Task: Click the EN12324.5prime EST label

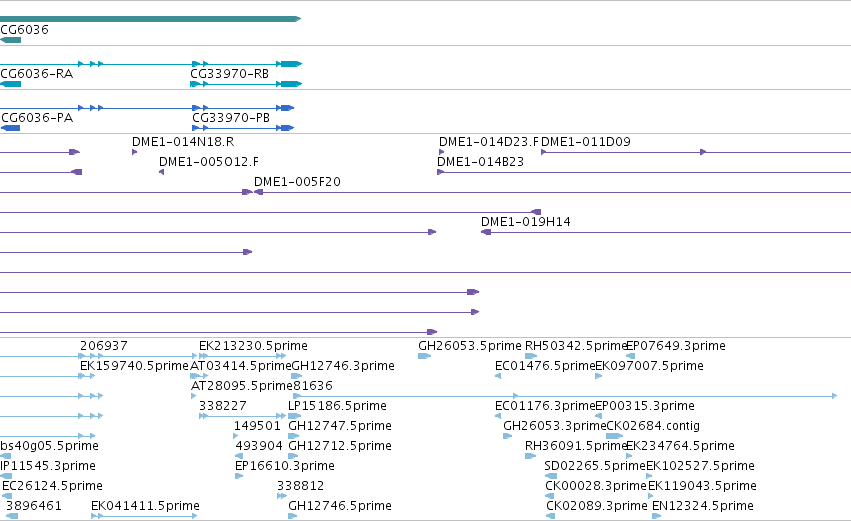Action: click(x=703, y=506)
